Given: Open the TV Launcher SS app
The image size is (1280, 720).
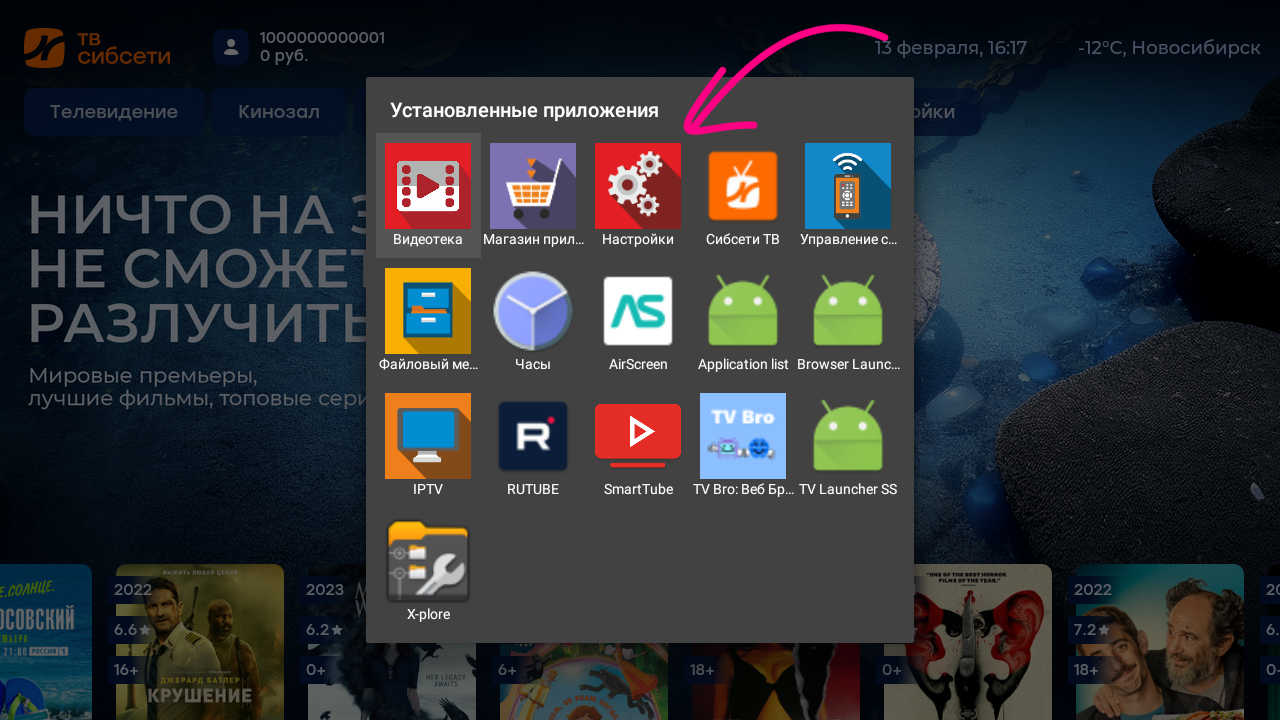Looking at the screenshot, I should [x=848, y=445].
